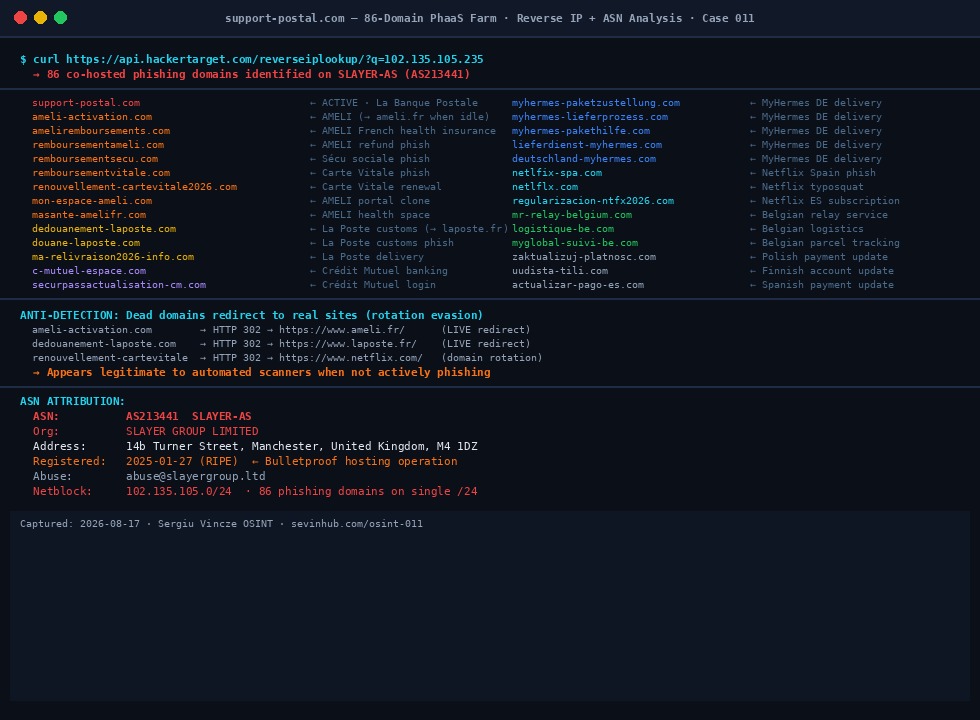Open the https://www.laposte.fr/ redirect URL

(x=348, y=344)
